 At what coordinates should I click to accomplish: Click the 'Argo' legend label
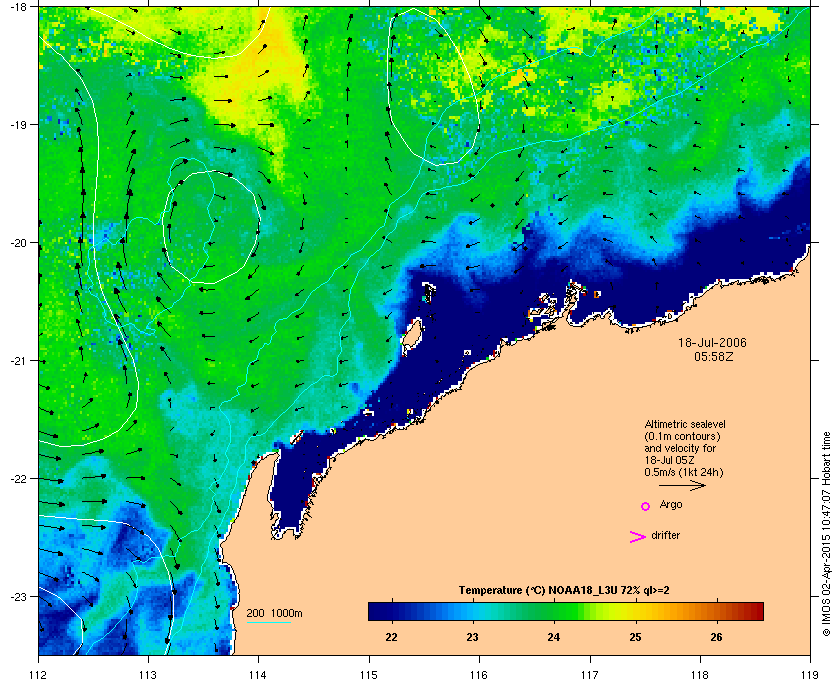coord(671,505)
